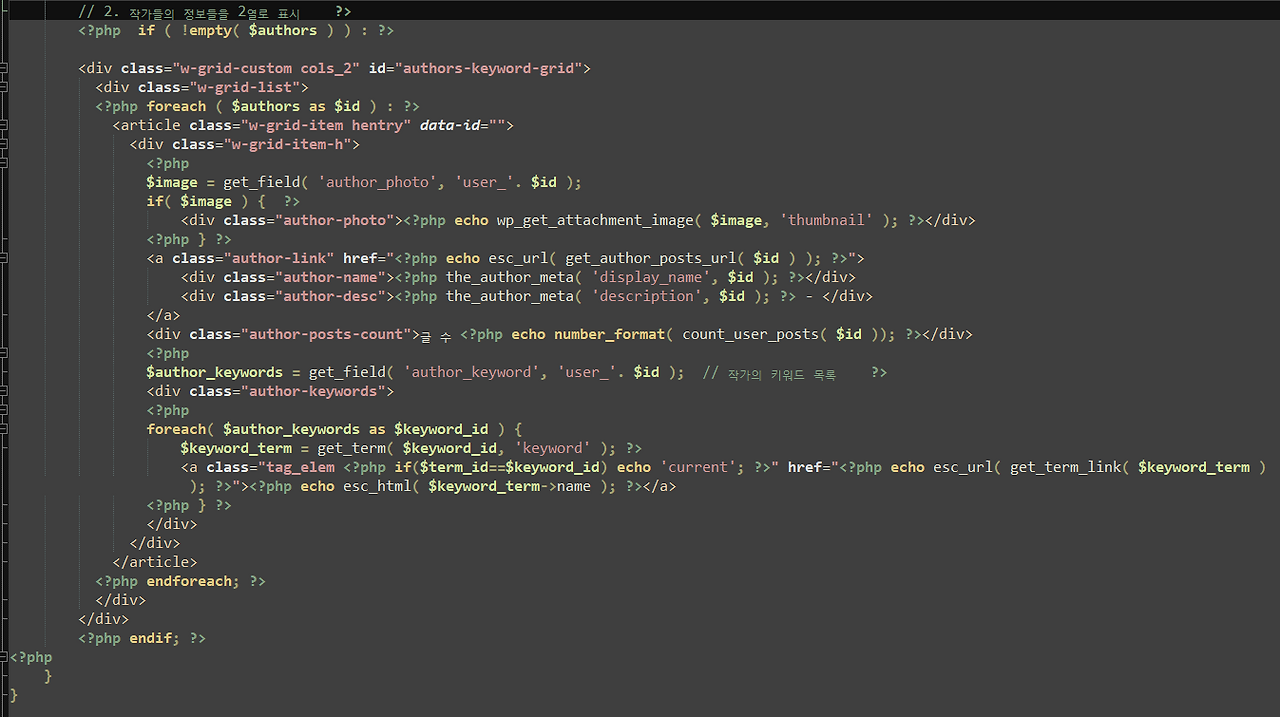Collapse the fold marker beside the w-grid-item-h div
The height and width of the screenshot is (717, 1280).
tap(4, 144)
